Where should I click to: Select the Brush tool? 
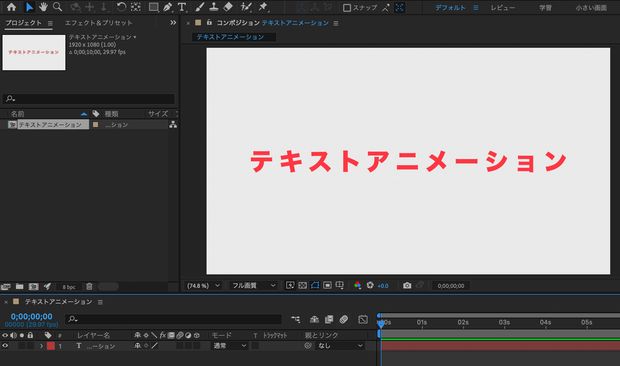[200, 7]
